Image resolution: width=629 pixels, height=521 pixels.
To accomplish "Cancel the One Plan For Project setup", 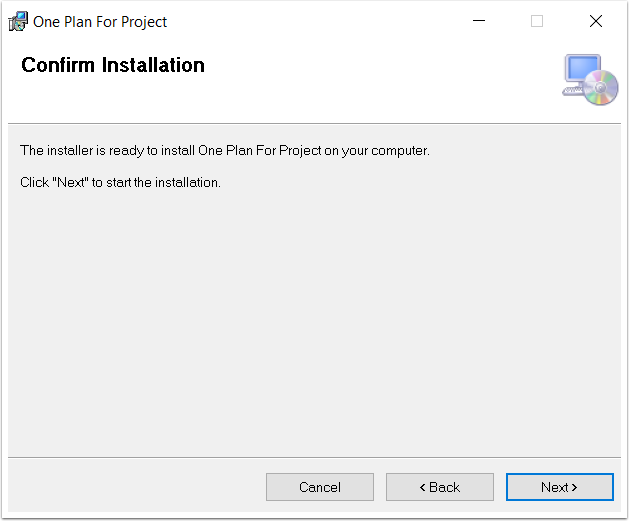I will [320, 487].
